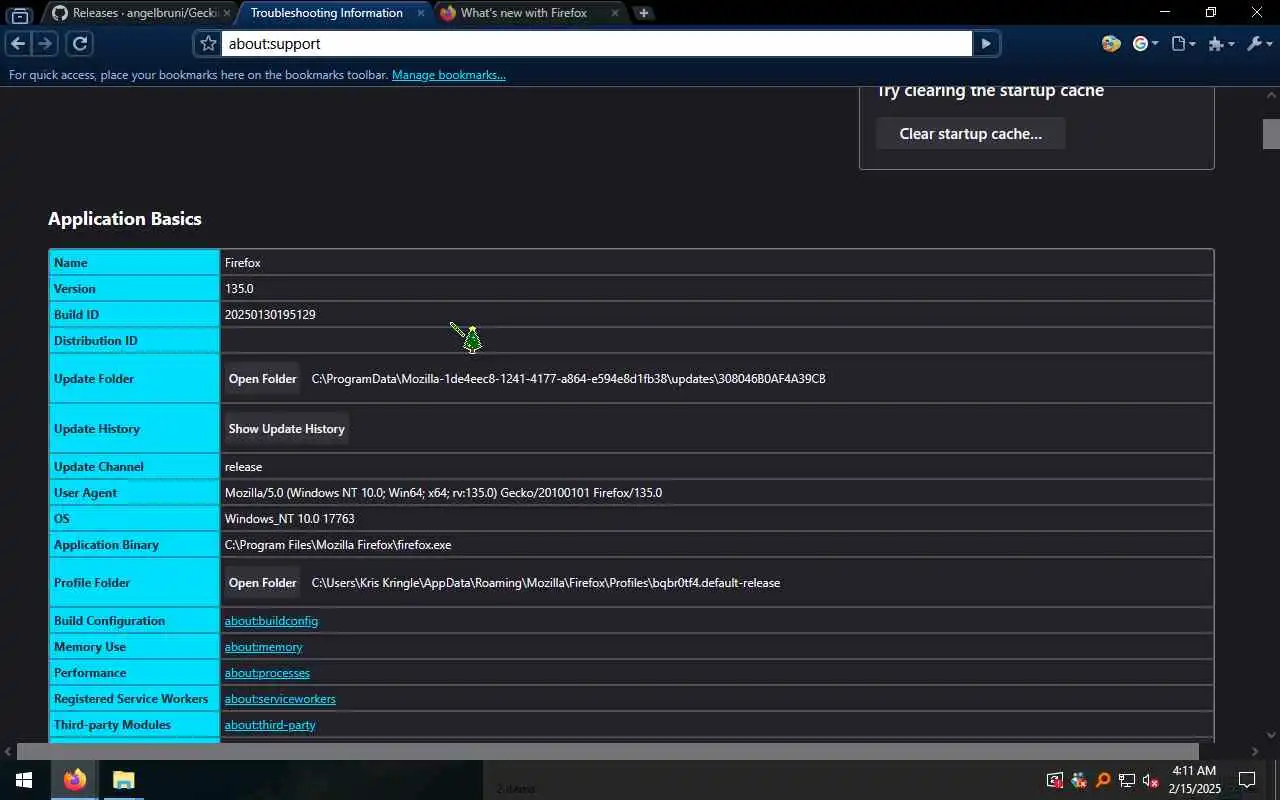
Task: Go back with the left arrow button
Action: point(17,43)
